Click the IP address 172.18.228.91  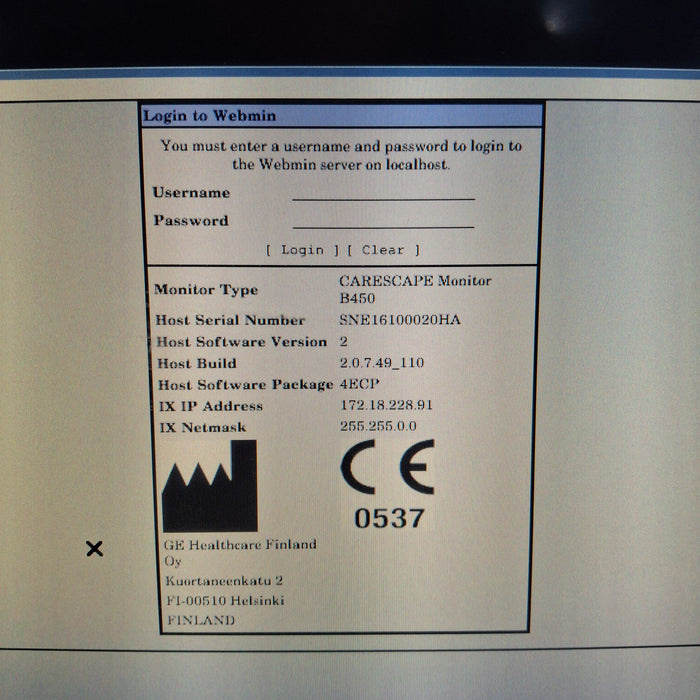pos(386,406)
